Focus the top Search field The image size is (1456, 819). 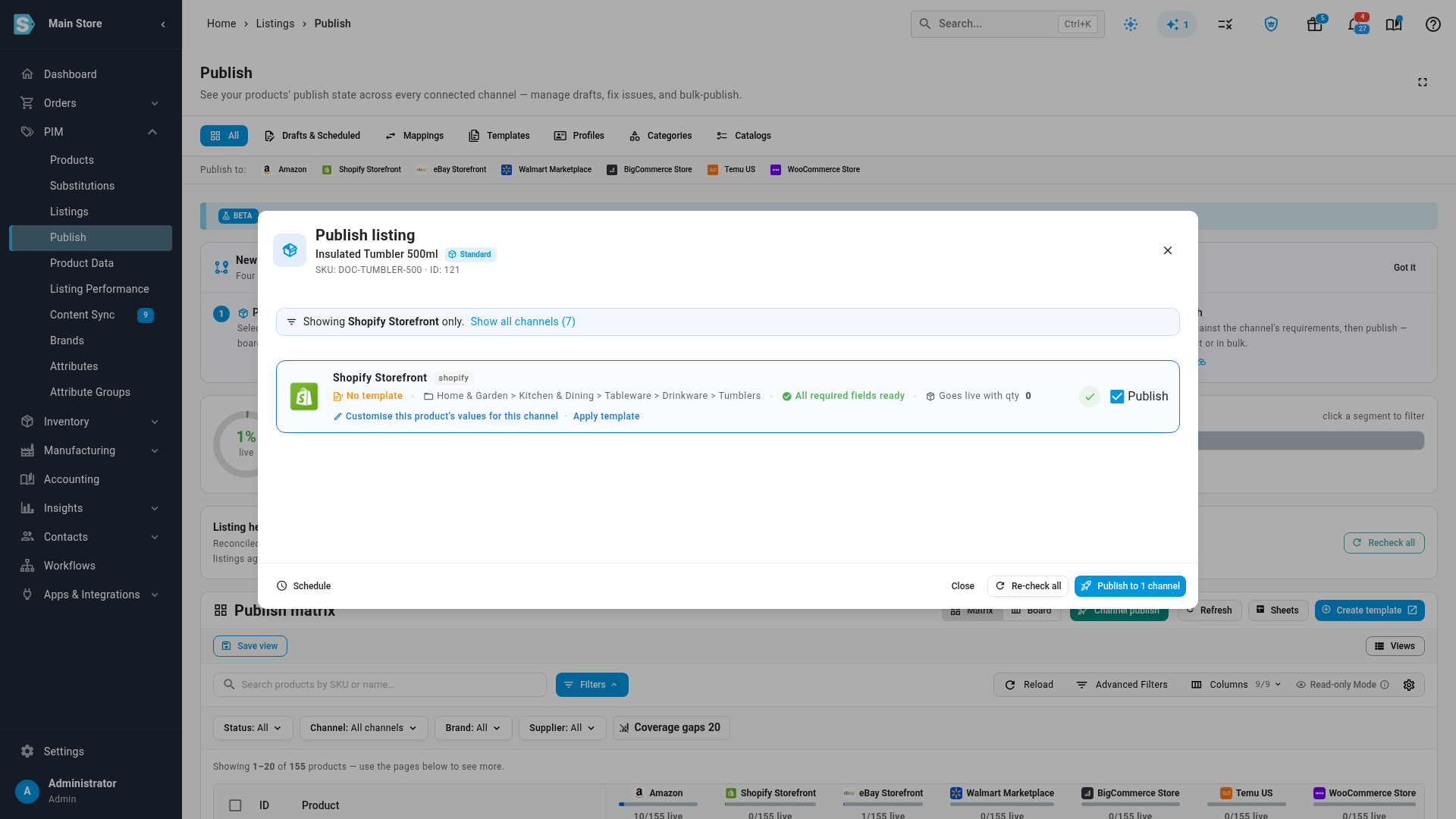point(1007,24)
